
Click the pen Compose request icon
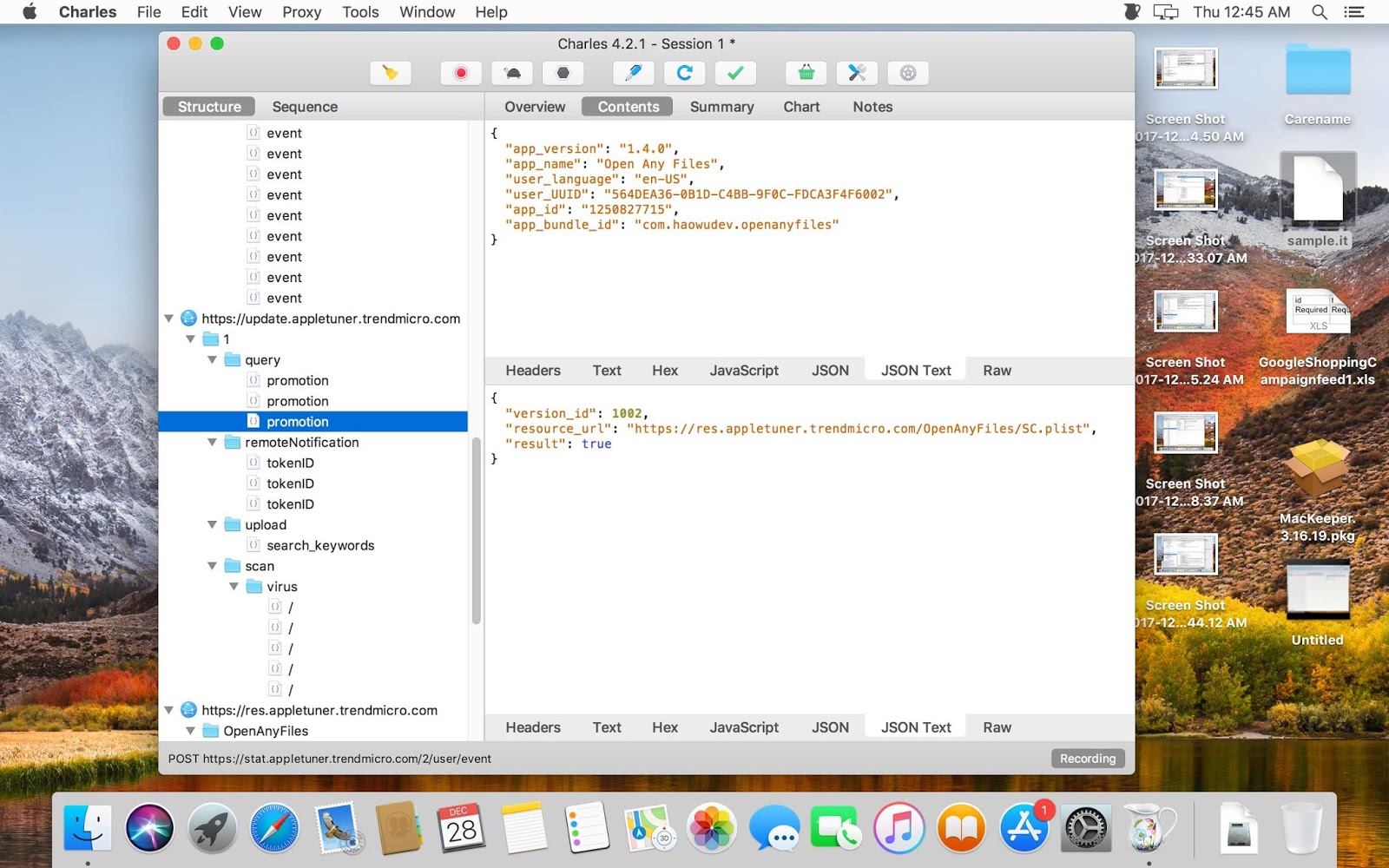click(633, 73)
